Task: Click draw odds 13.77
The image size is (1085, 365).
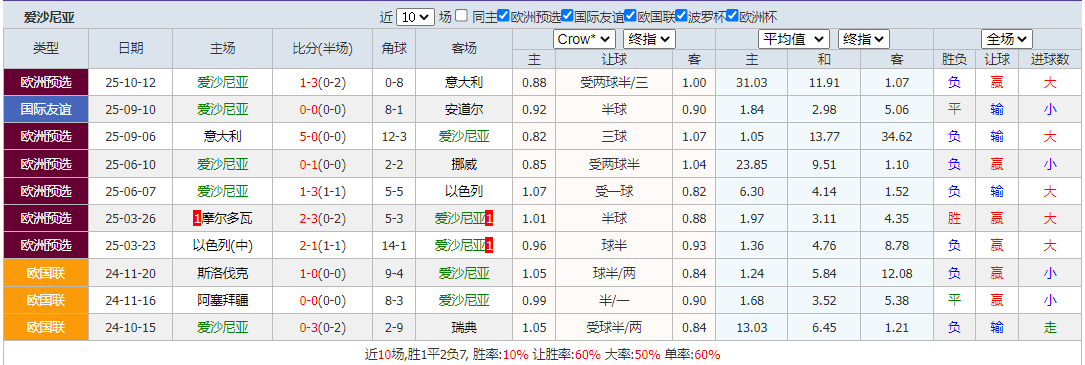Action: coord(823,137)
